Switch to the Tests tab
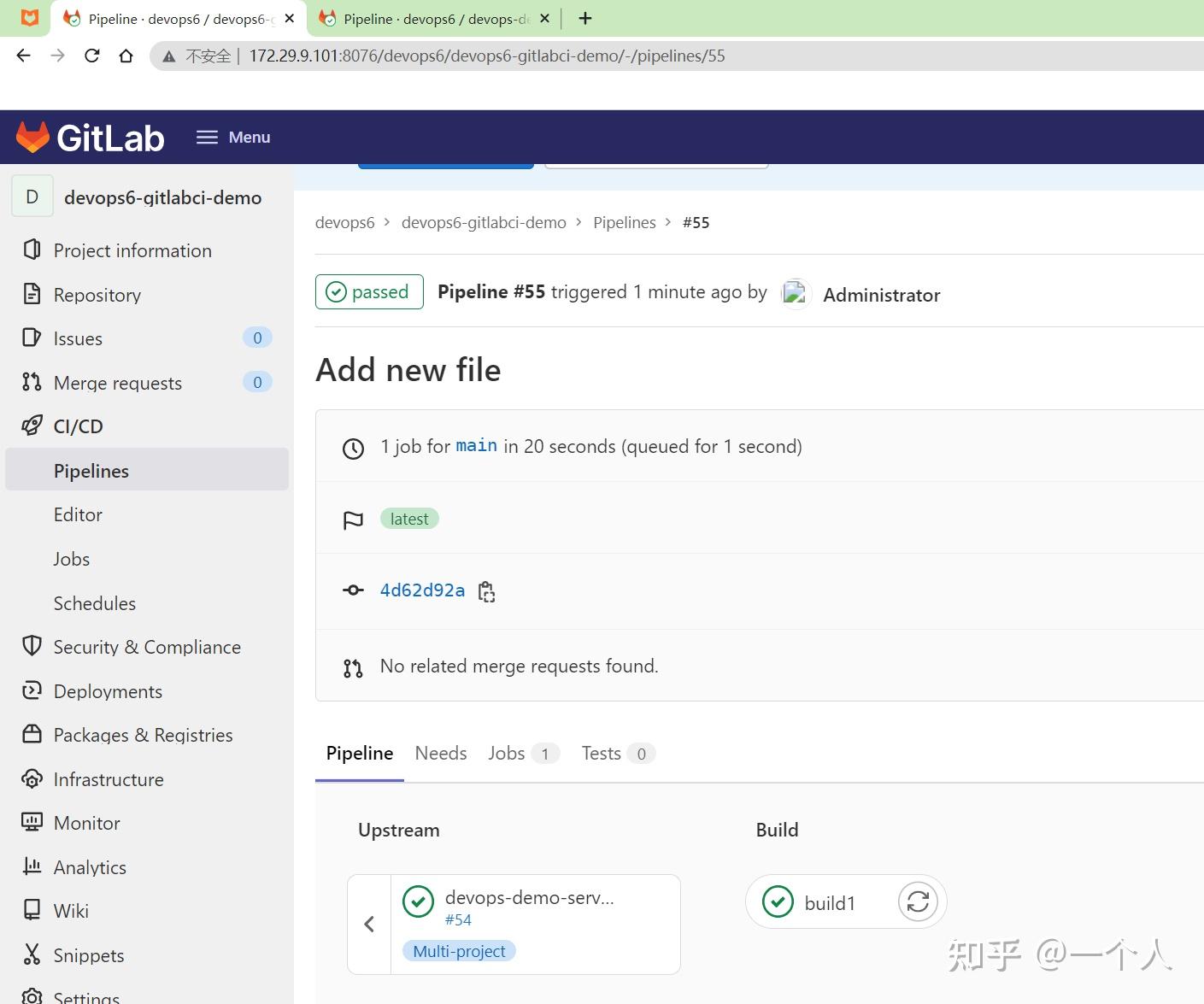Viewport: 1204px width, 1004px height. coord(601,753)
